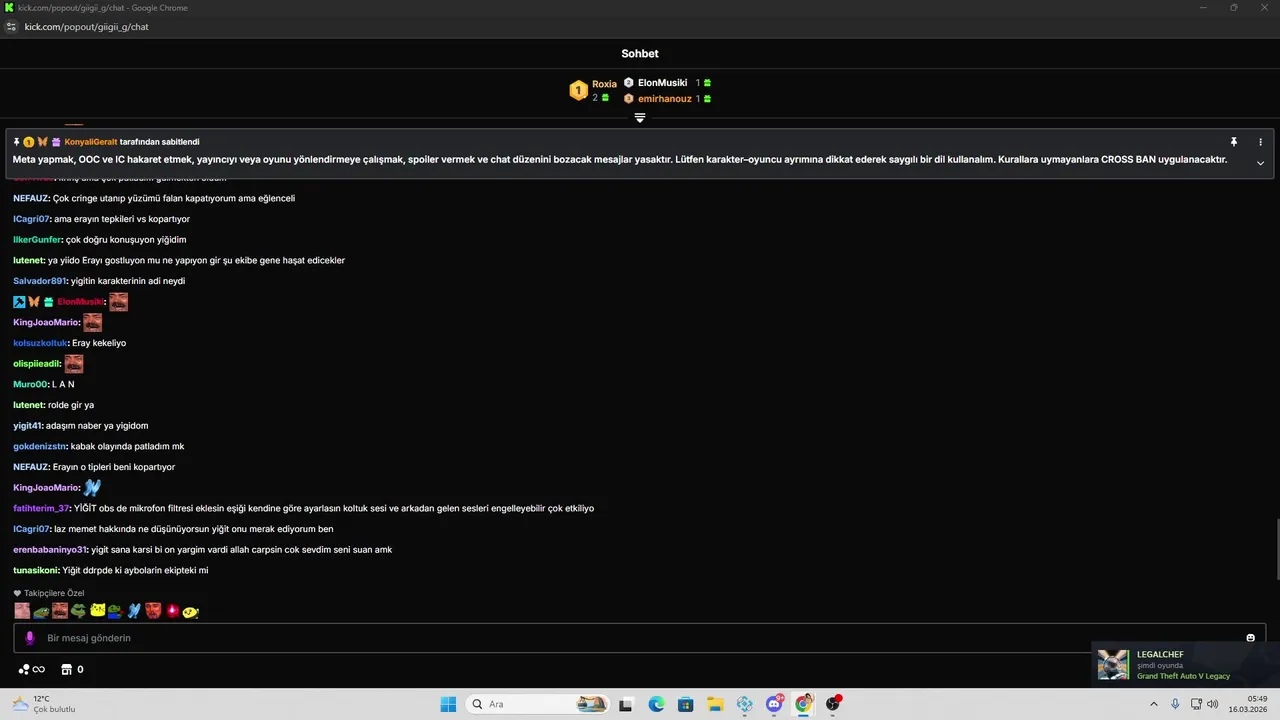Insert the second emote, green Pepe frog

point(41,611)
